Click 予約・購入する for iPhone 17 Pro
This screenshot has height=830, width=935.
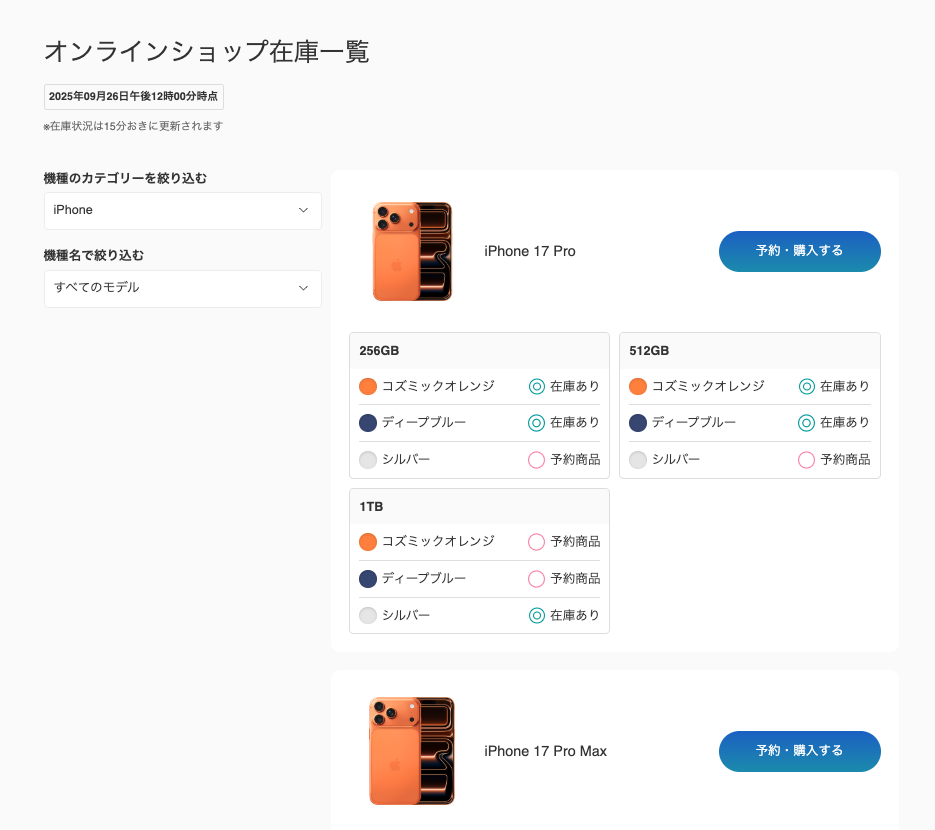tap(799, 251)
